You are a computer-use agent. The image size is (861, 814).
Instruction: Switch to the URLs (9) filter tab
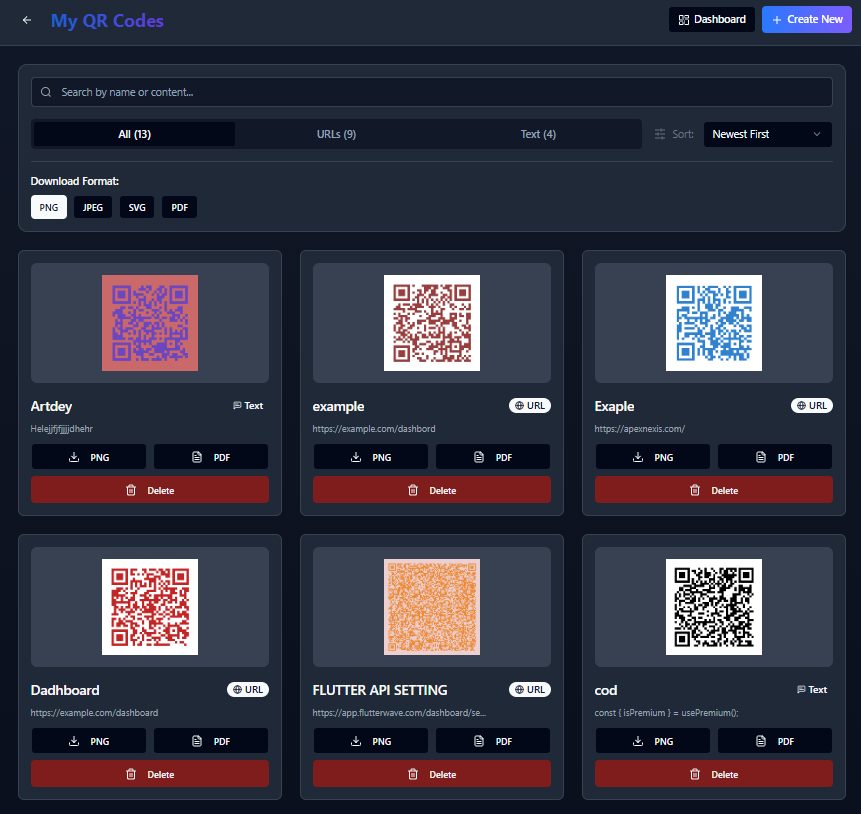pos(336,133)
